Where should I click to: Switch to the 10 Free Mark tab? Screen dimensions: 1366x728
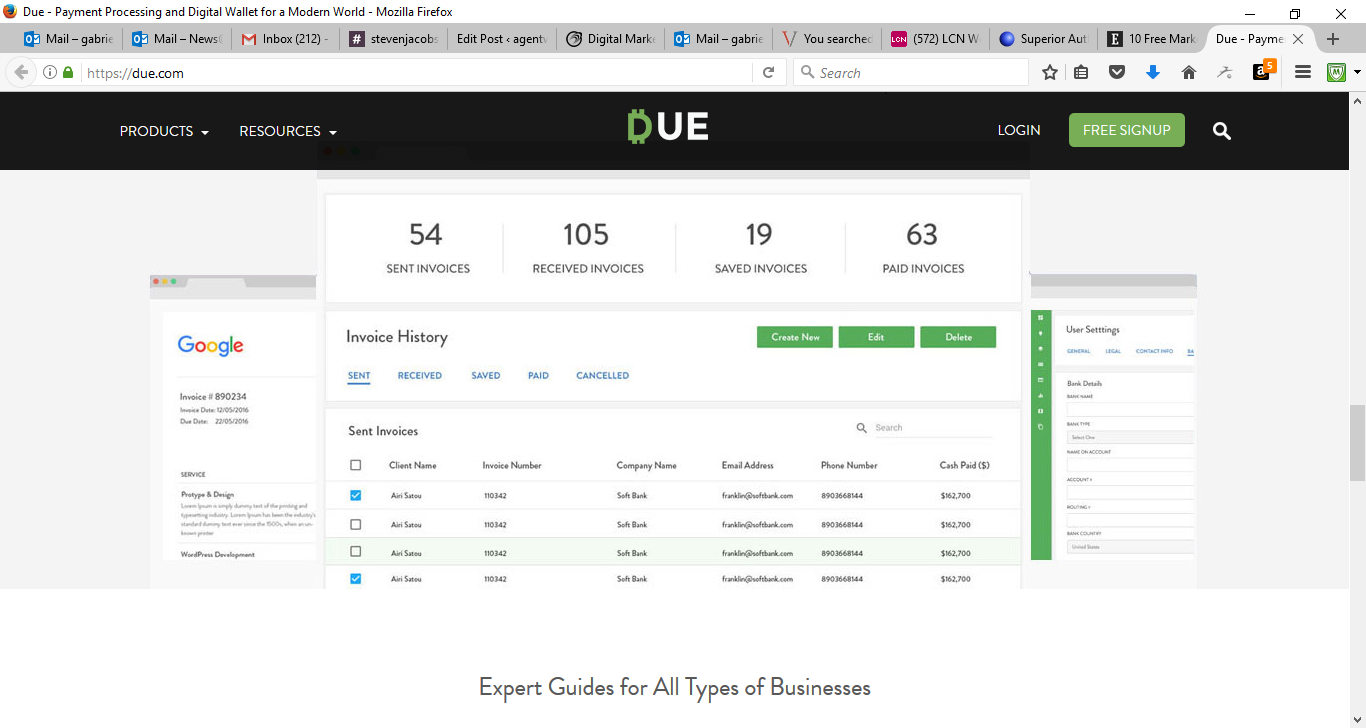(1152, 39)
